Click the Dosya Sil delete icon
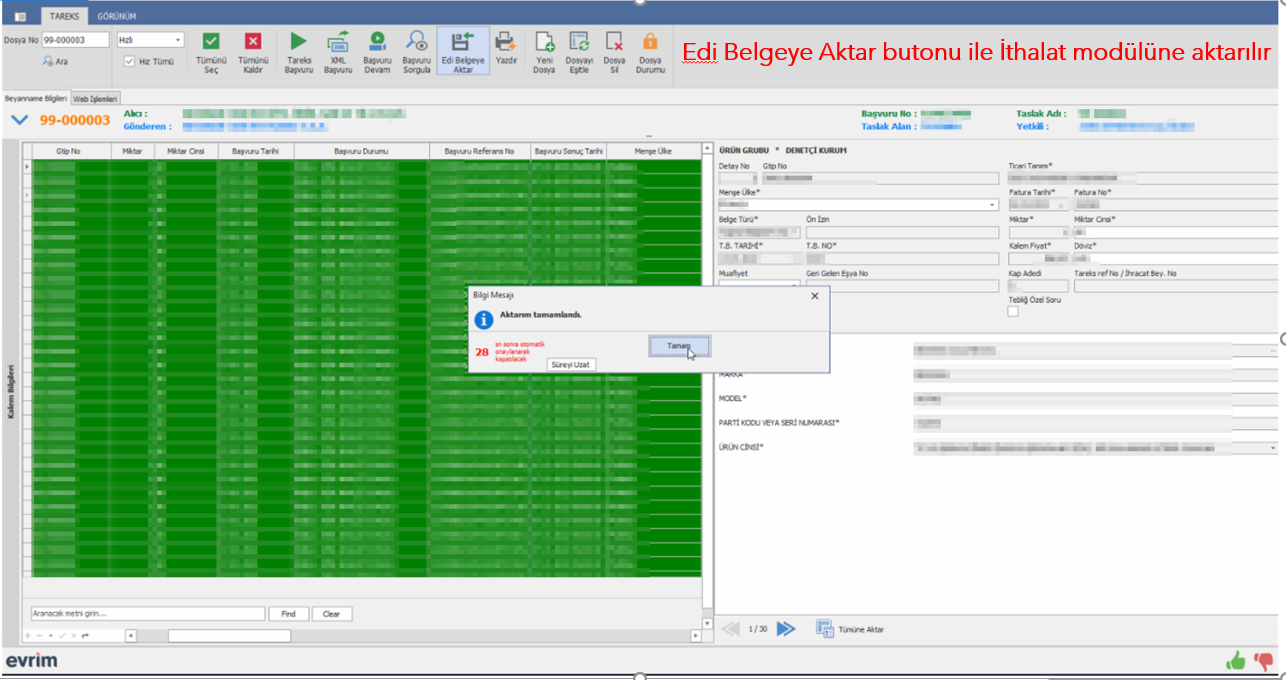The height and width of the screenshot is (680, 1286). click(614, 42)
